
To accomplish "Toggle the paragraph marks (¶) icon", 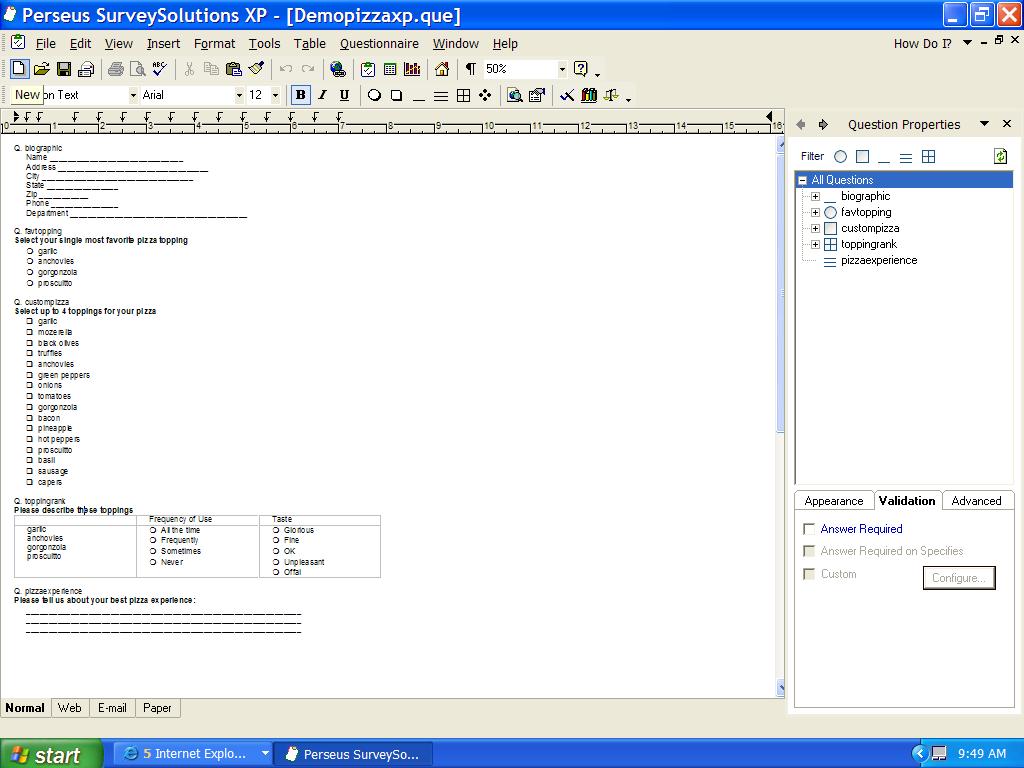I will pyautogui.click(x=470, y=69).
